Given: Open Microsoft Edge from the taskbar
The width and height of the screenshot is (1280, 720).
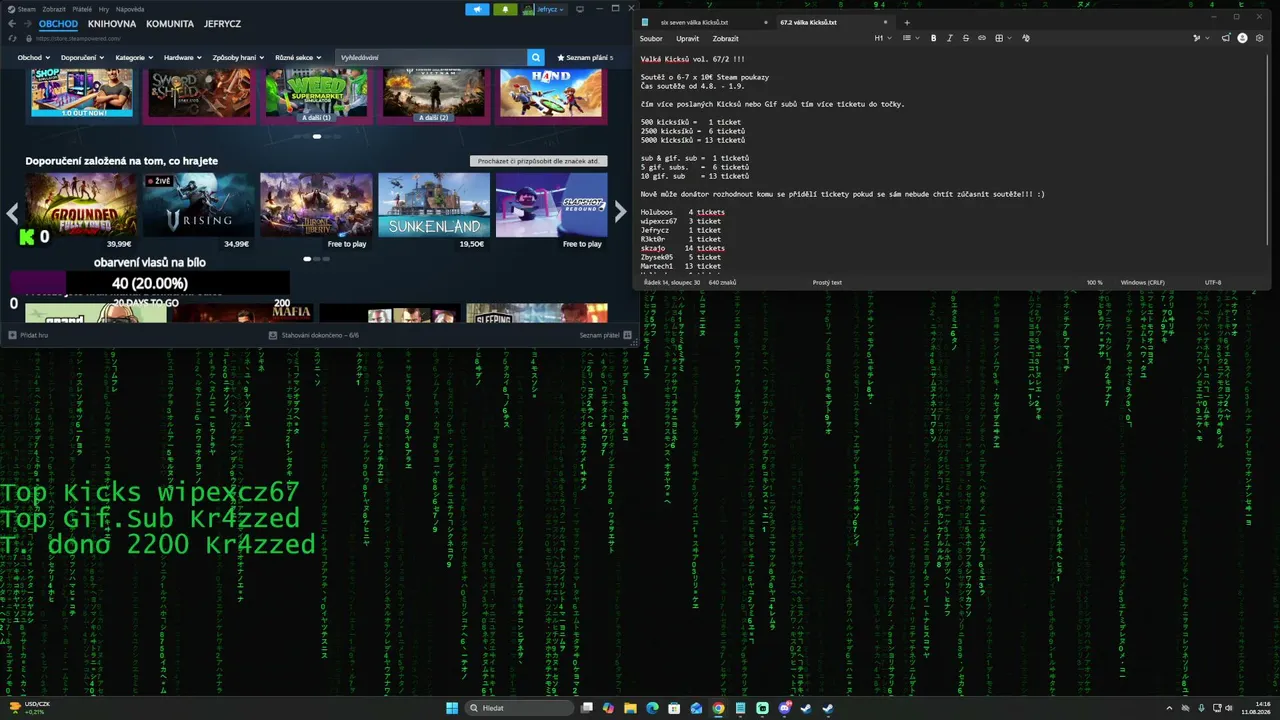Looking at the screenshot, I should click(652, 708).
